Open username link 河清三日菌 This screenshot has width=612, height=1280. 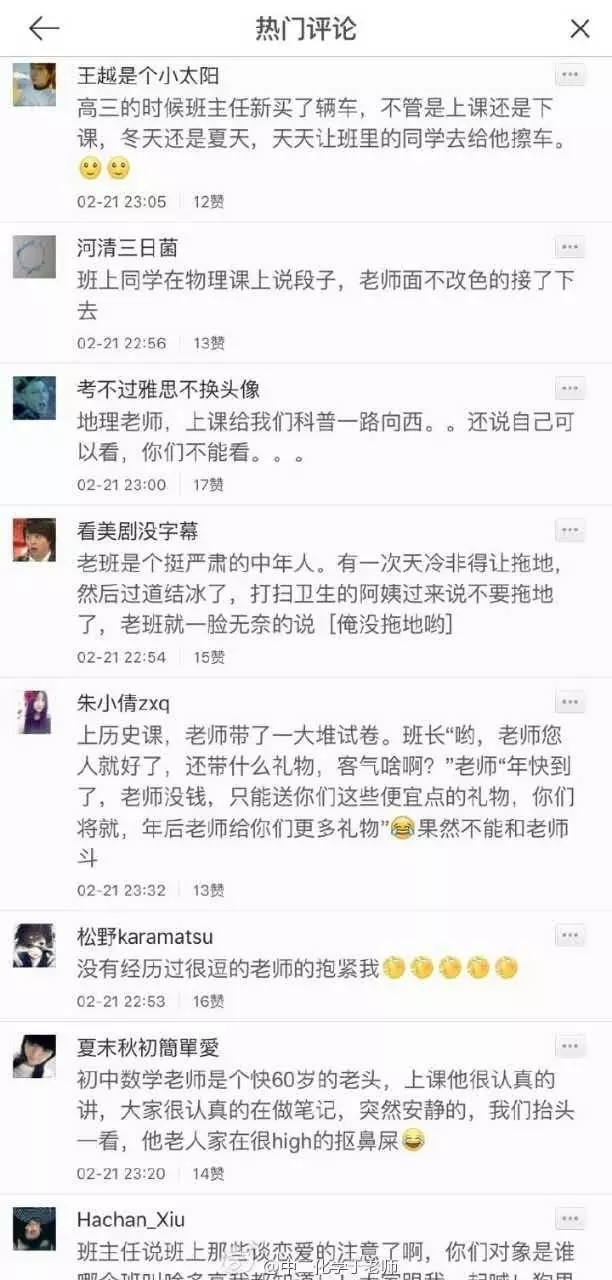tap(127, 248)
